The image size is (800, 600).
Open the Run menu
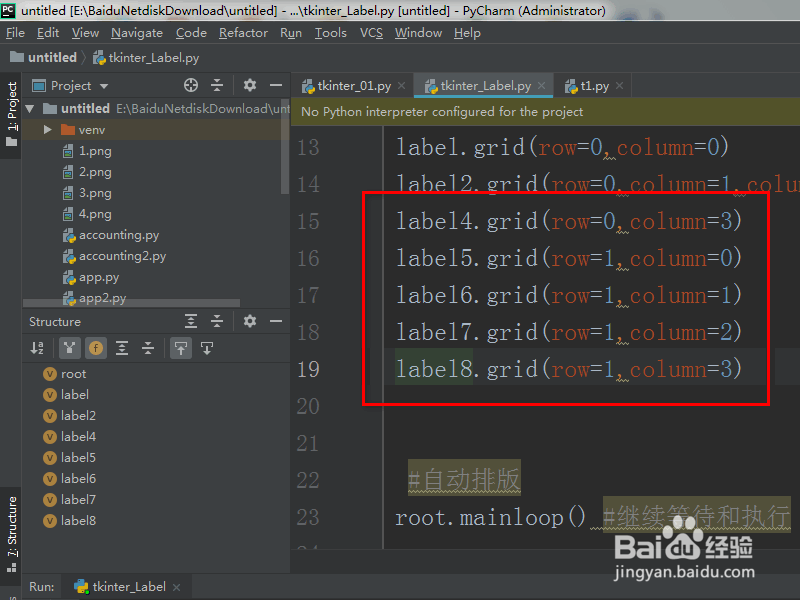pos(291,33)
